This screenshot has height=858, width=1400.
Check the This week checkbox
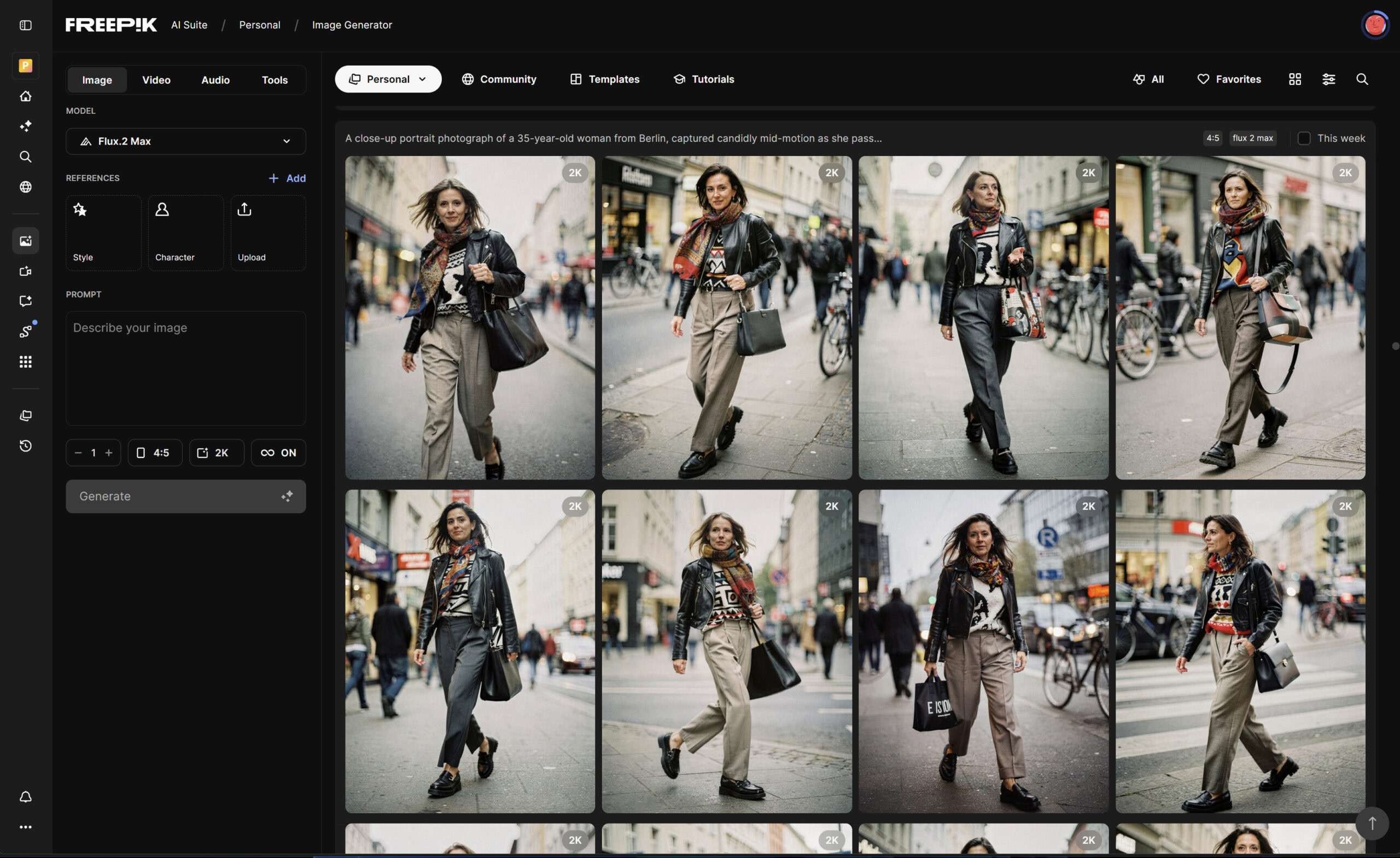pyautogui.click(x=1303, y=138)
